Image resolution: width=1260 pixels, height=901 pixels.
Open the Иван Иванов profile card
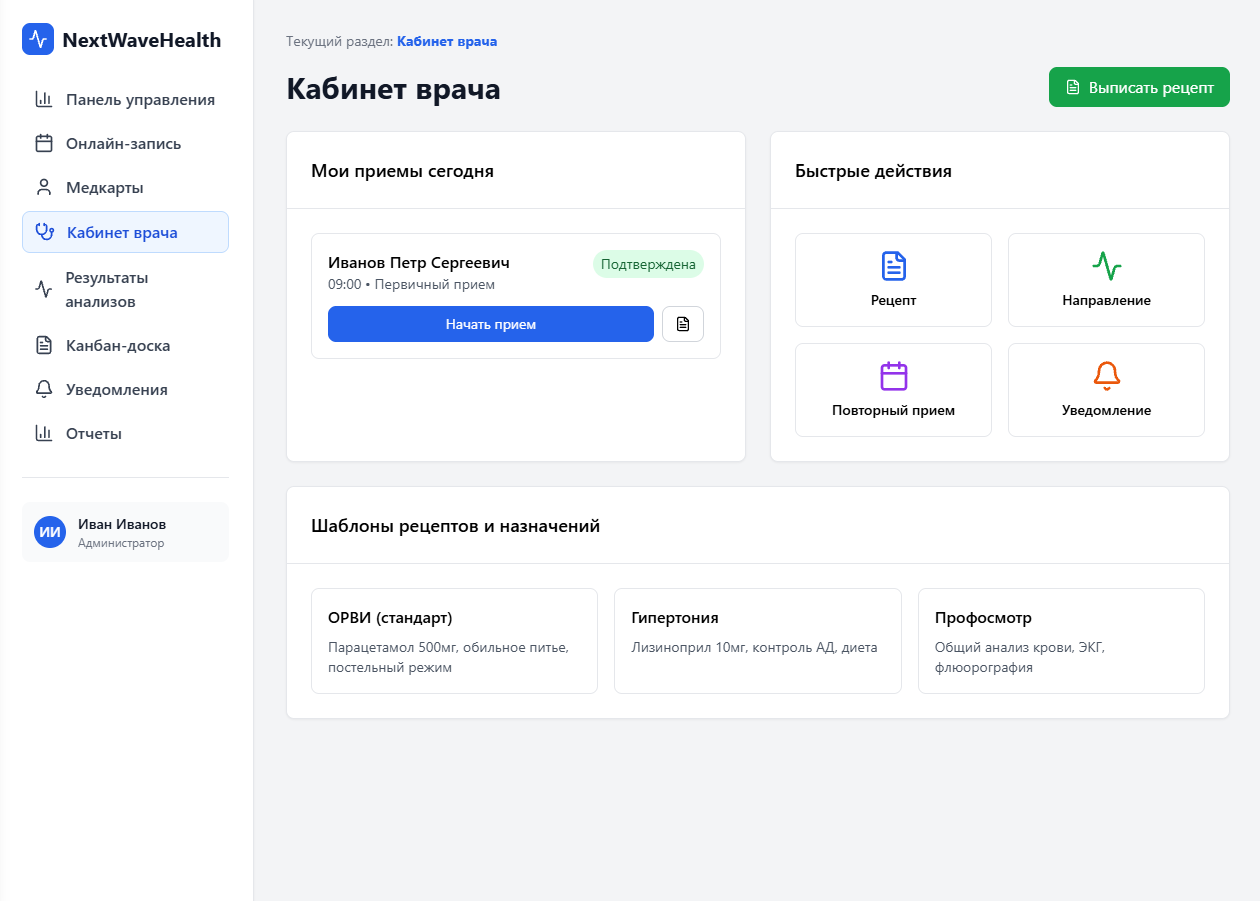point(125,531)
